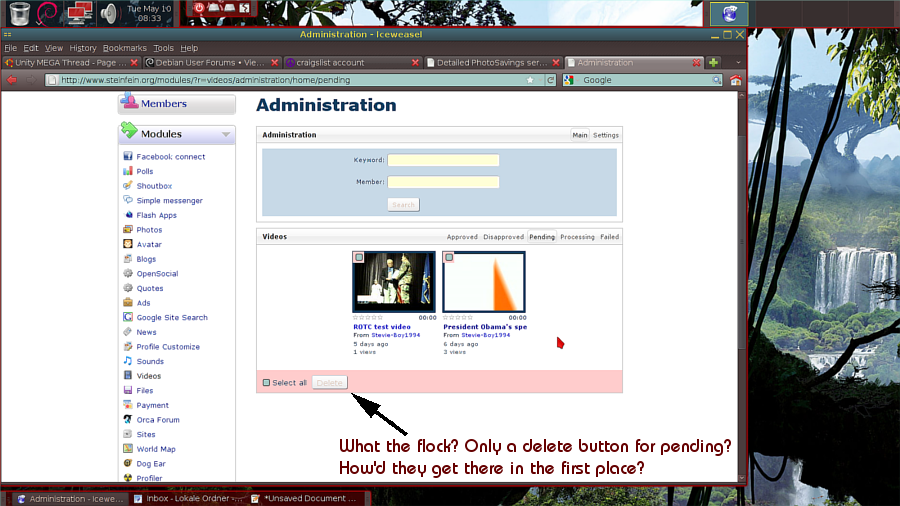The width and height of the screenshot is (900, 506).
Task: Click the Debian swirl menu icon
Action: pyautogui.click(x=47, y=14)
